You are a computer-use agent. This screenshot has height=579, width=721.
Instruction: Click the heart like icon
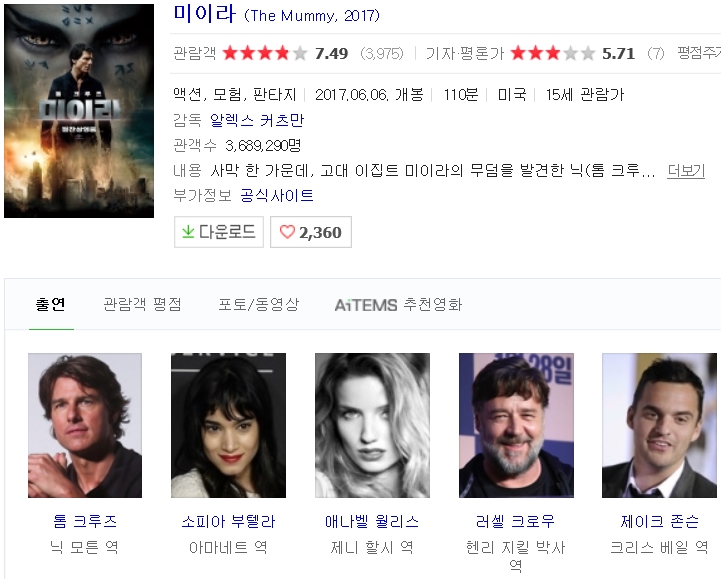coord(287,232)
